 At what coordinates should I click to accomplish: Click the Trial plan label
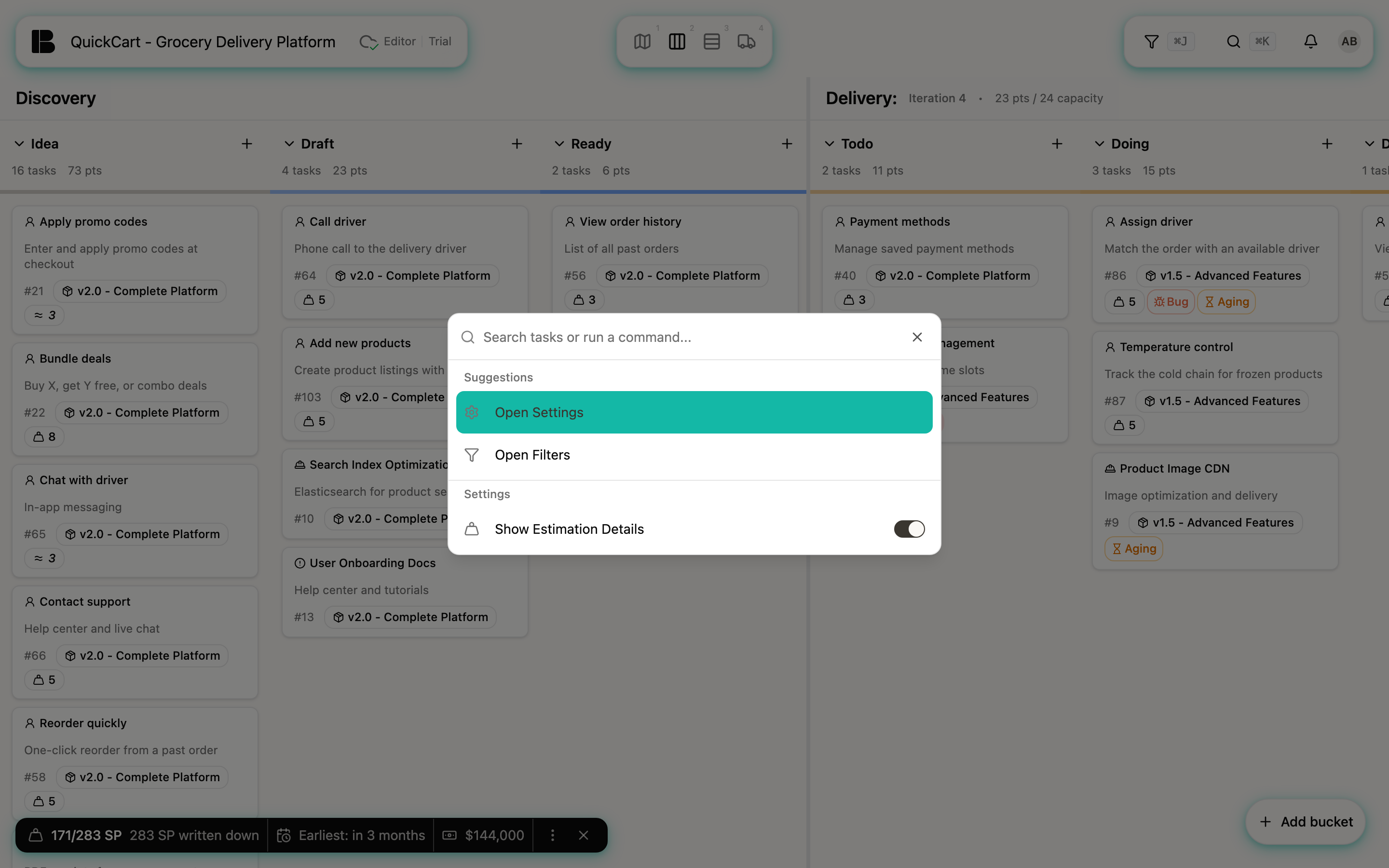point(440,41)
